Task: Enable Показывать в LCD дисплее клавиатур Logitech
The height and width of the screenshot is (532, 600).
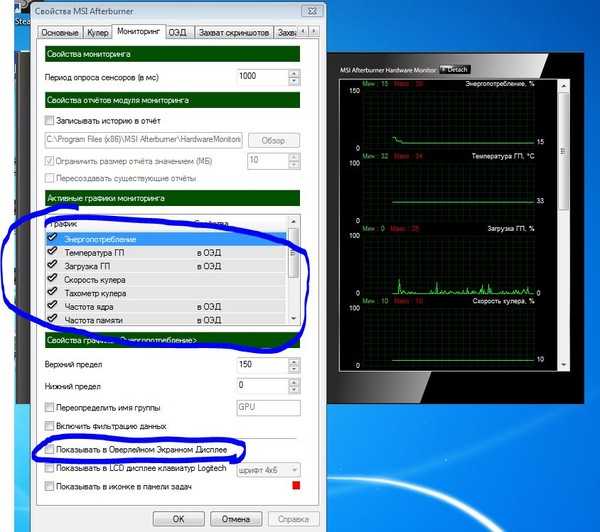Action: pos(49,468)
